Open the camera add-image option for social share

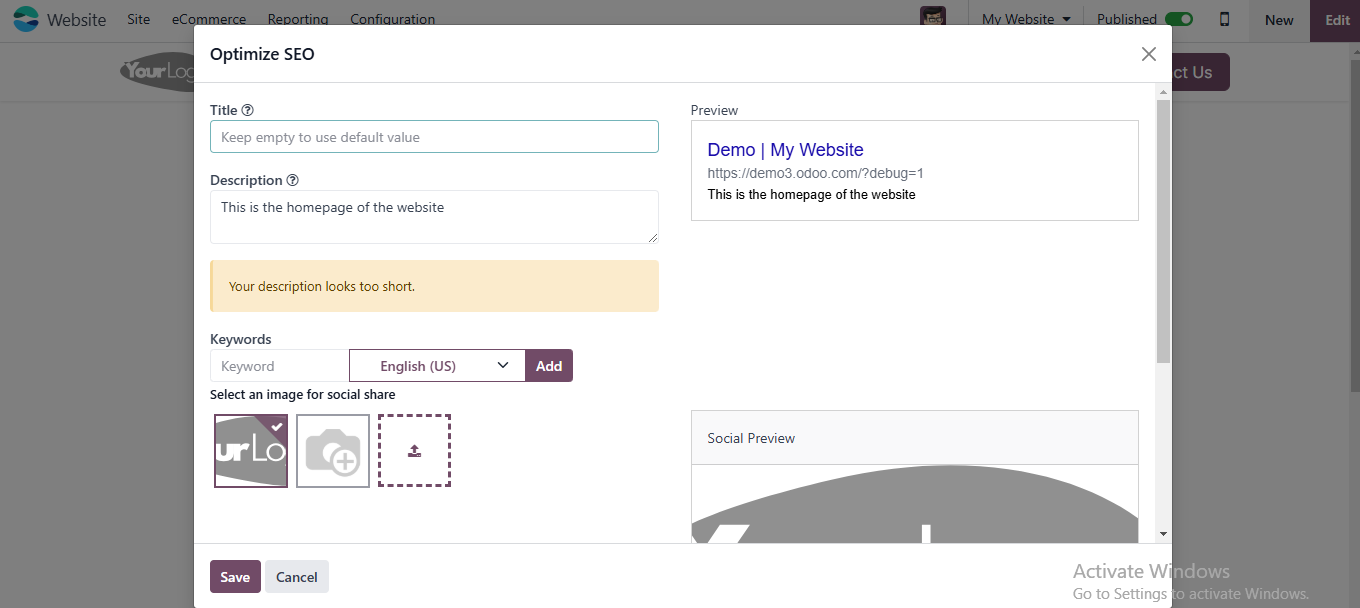pyautogui.click(x=332, y=450)
